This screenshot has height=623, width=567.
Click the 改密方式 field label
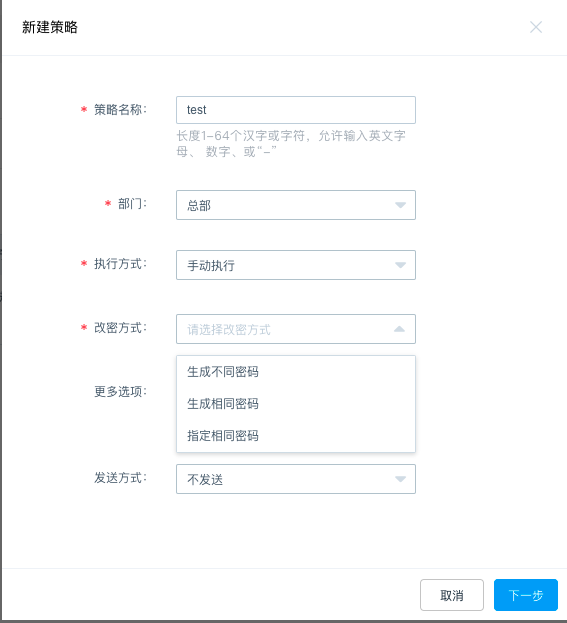click(x=120, y=328)
